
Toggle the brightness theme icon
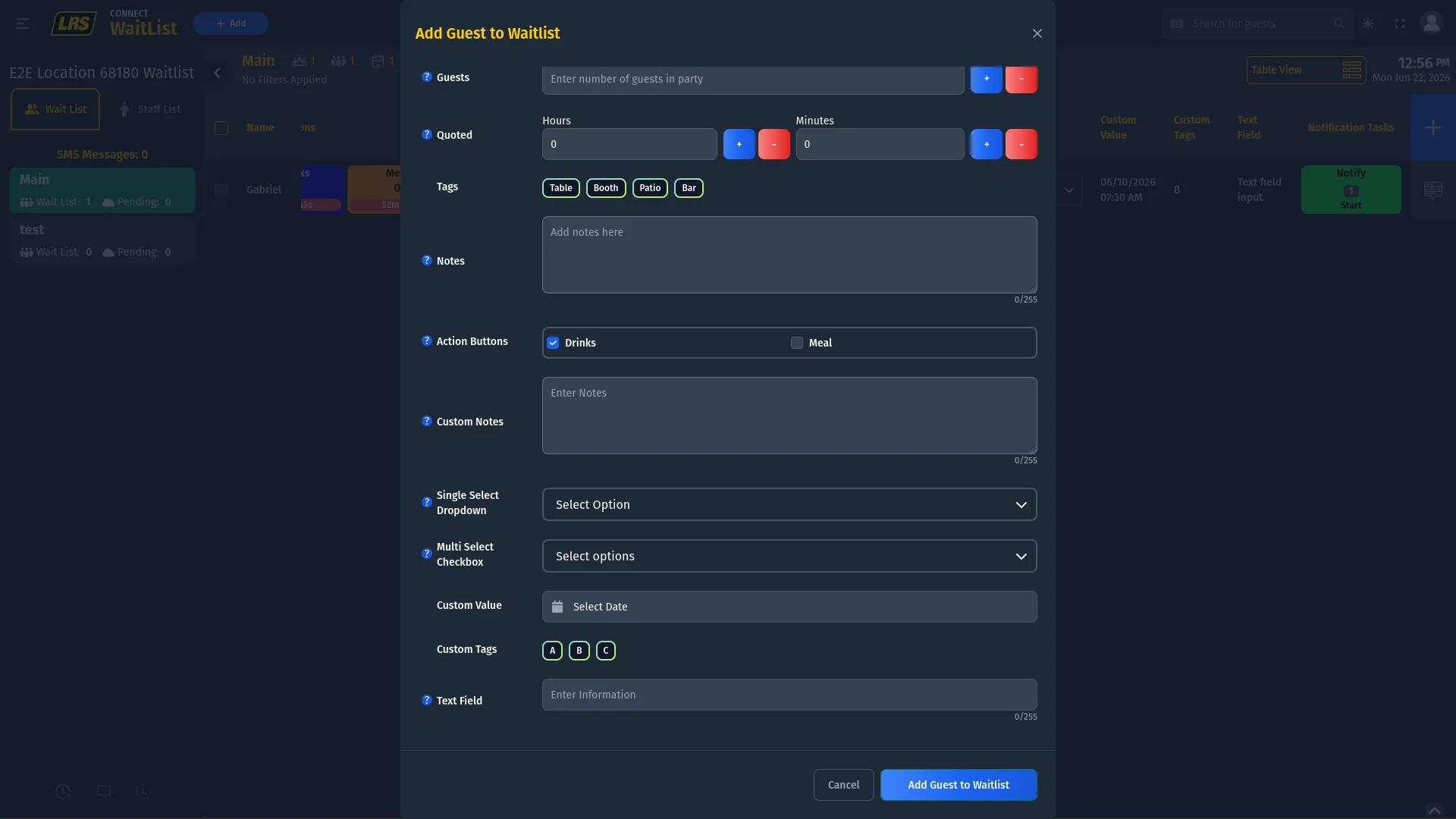click(1368, 24)
